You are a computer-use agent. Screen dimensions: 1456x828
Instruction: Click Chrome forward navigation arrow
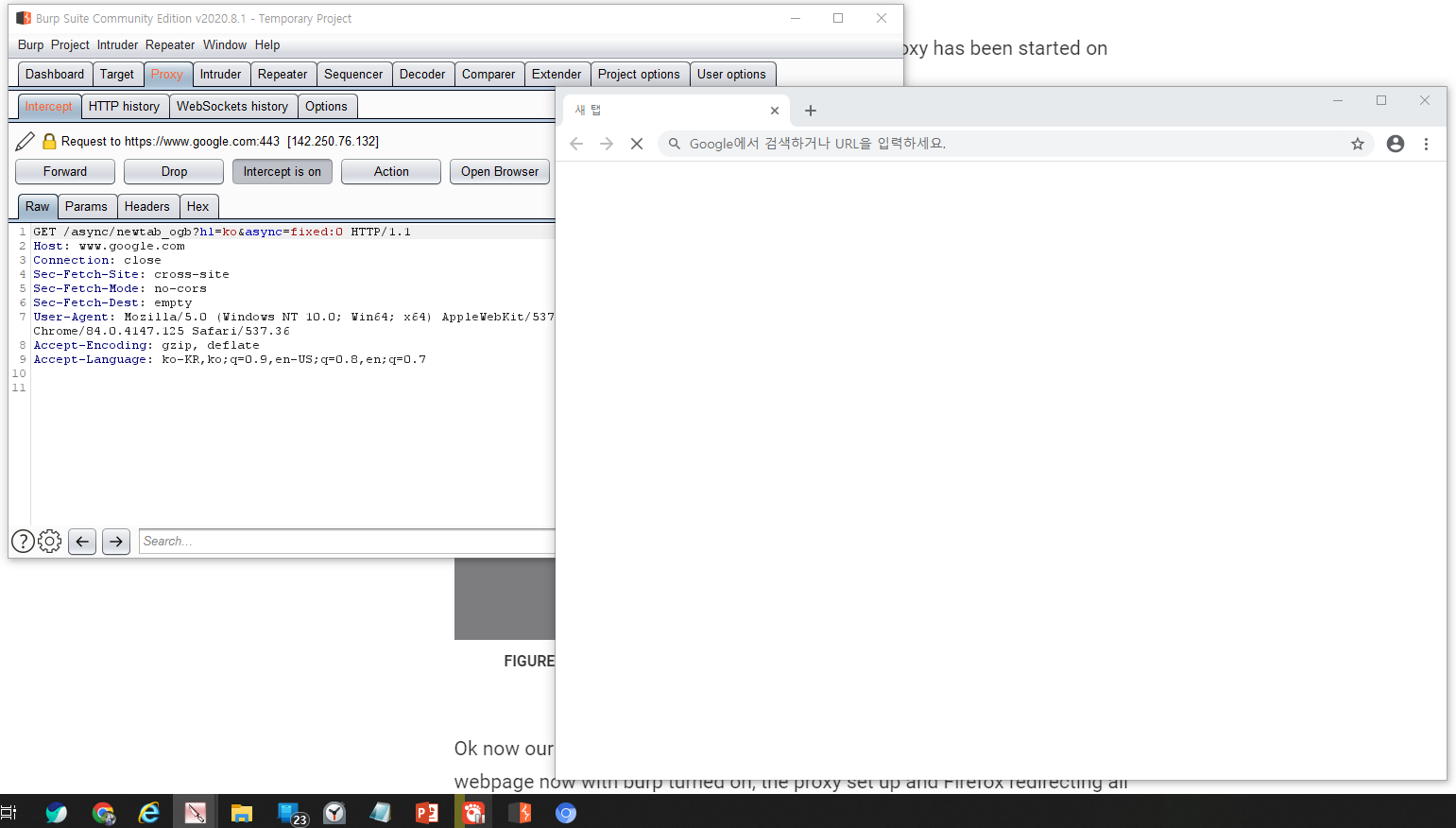point(607,144)
